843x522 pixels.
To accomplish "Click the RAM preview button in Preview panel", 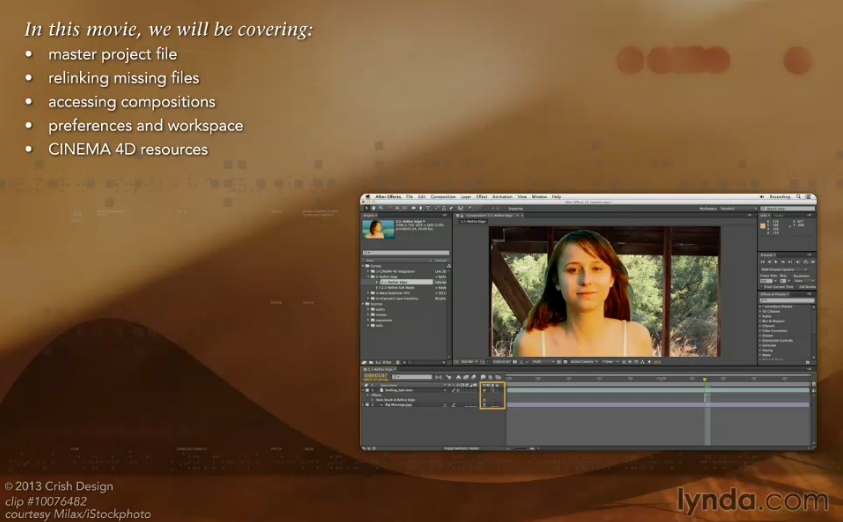I will click(812, 262).
